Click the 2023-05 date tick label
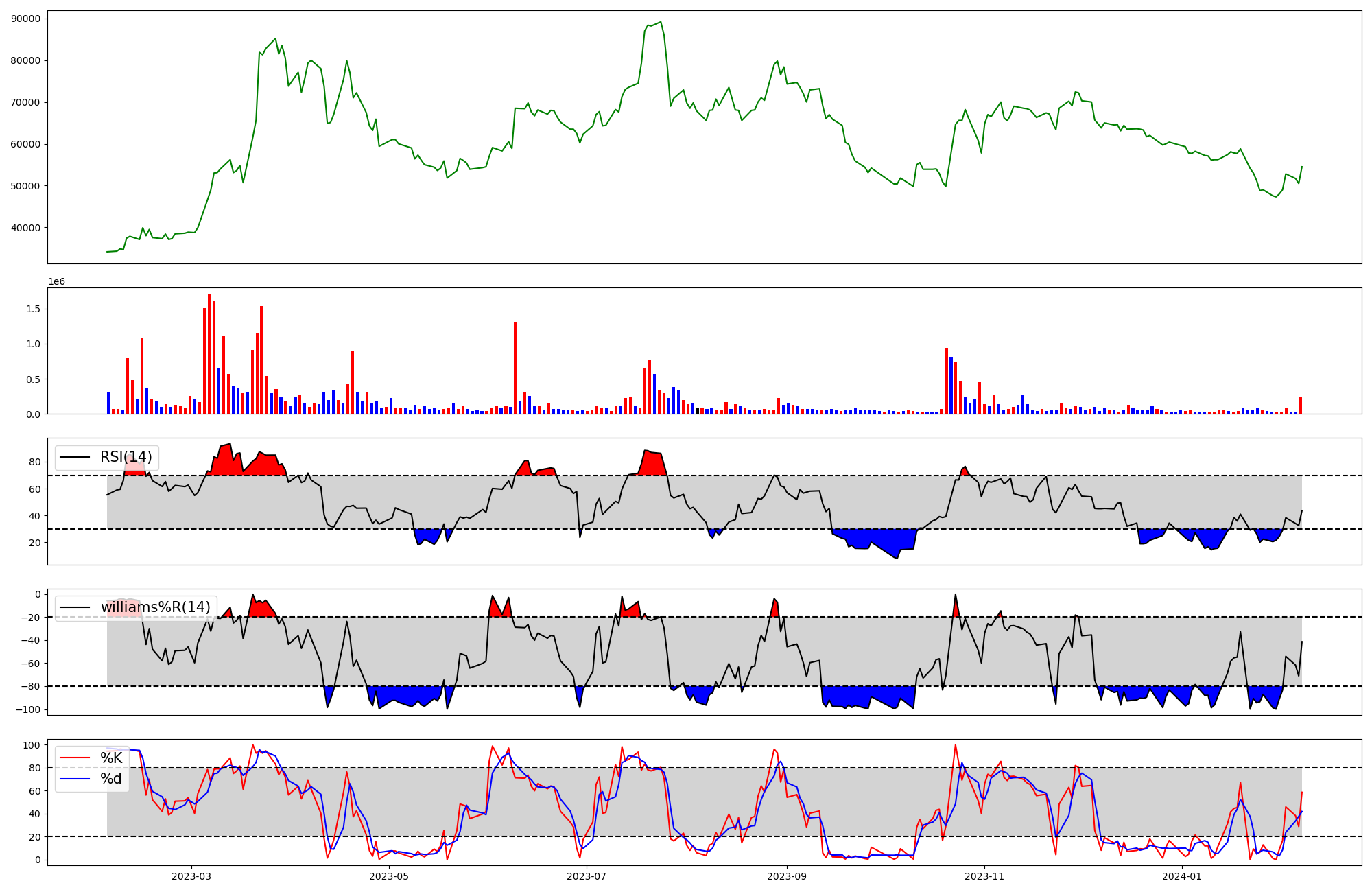Viewport: 1372px width, 892px height. click(x=389, y=876)
